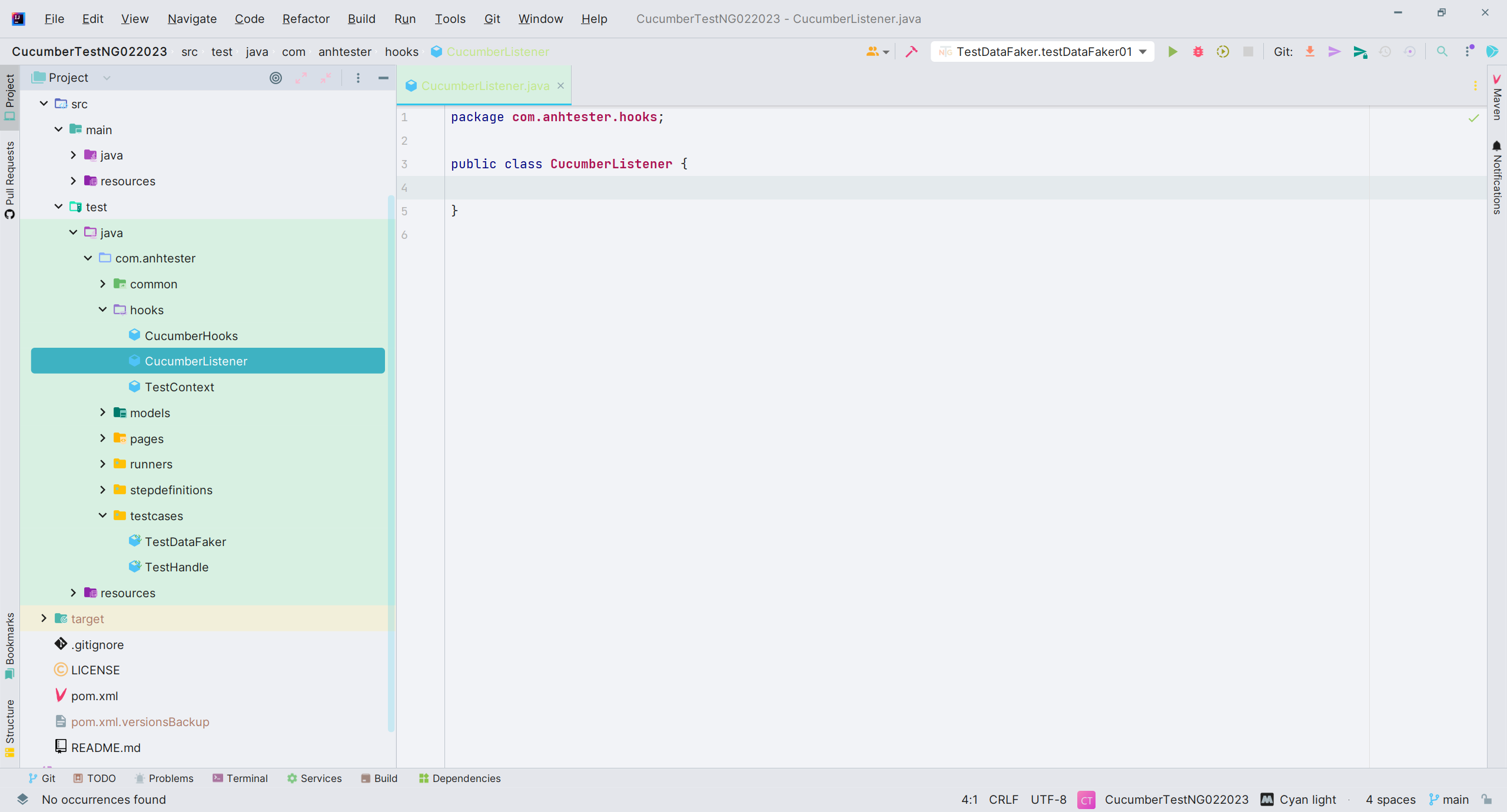Open the Refactor menu
Image resolution: width=1507 pixels, height=812 pixels.
(306, 19)
